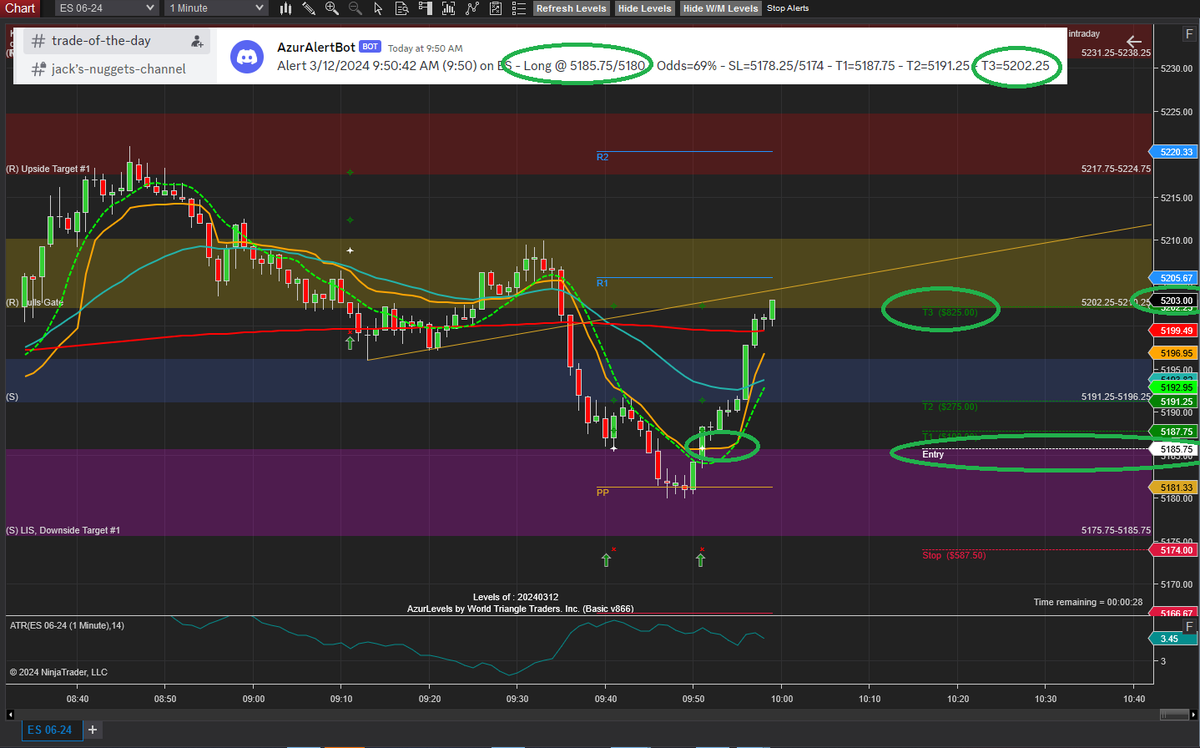
Task: Click the AzurAlertBot username
Action: (315, 47)
